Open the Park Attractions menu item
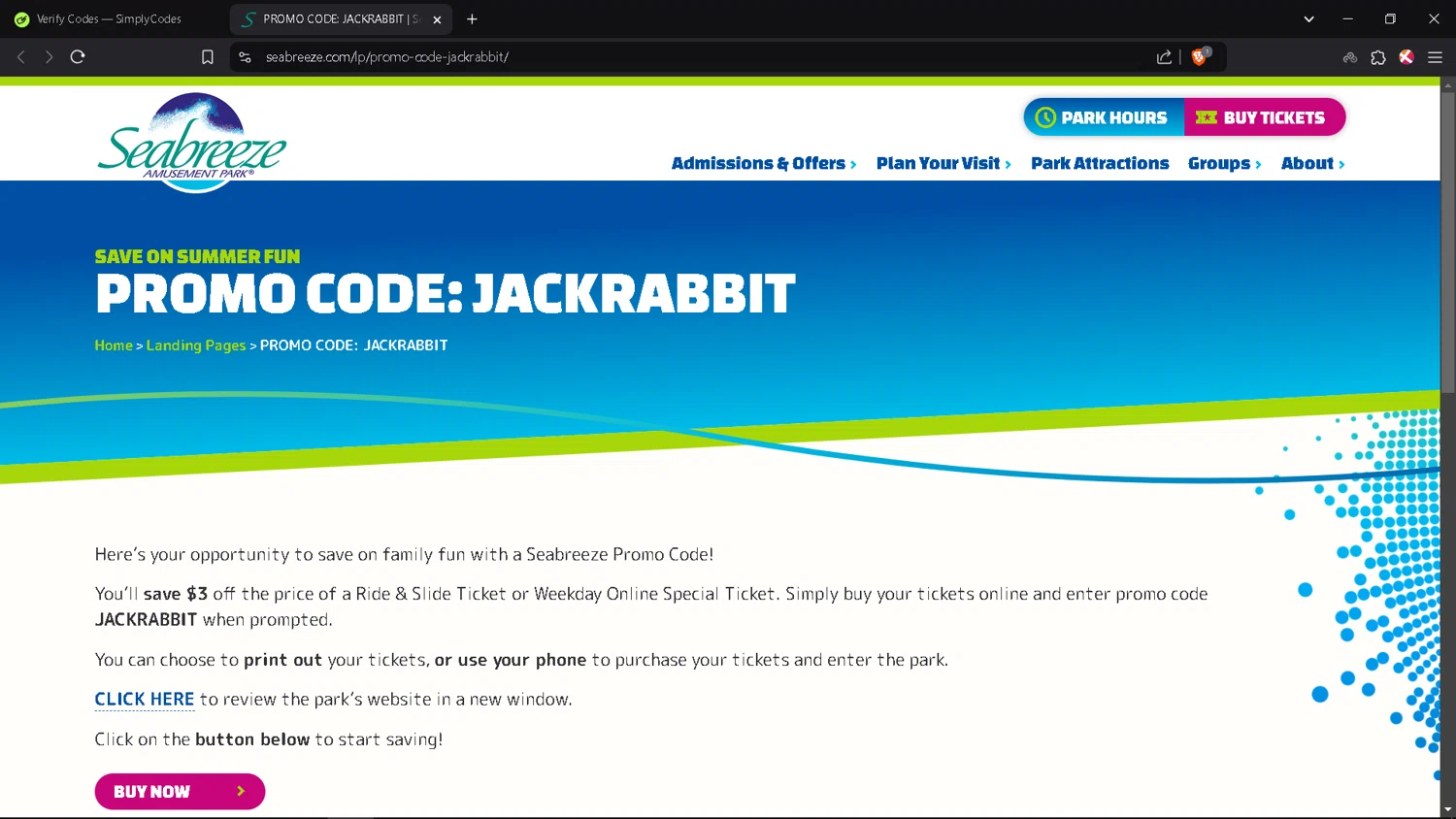The width and height of the screenshot is (1456, 819). [x=1100, y=163]
